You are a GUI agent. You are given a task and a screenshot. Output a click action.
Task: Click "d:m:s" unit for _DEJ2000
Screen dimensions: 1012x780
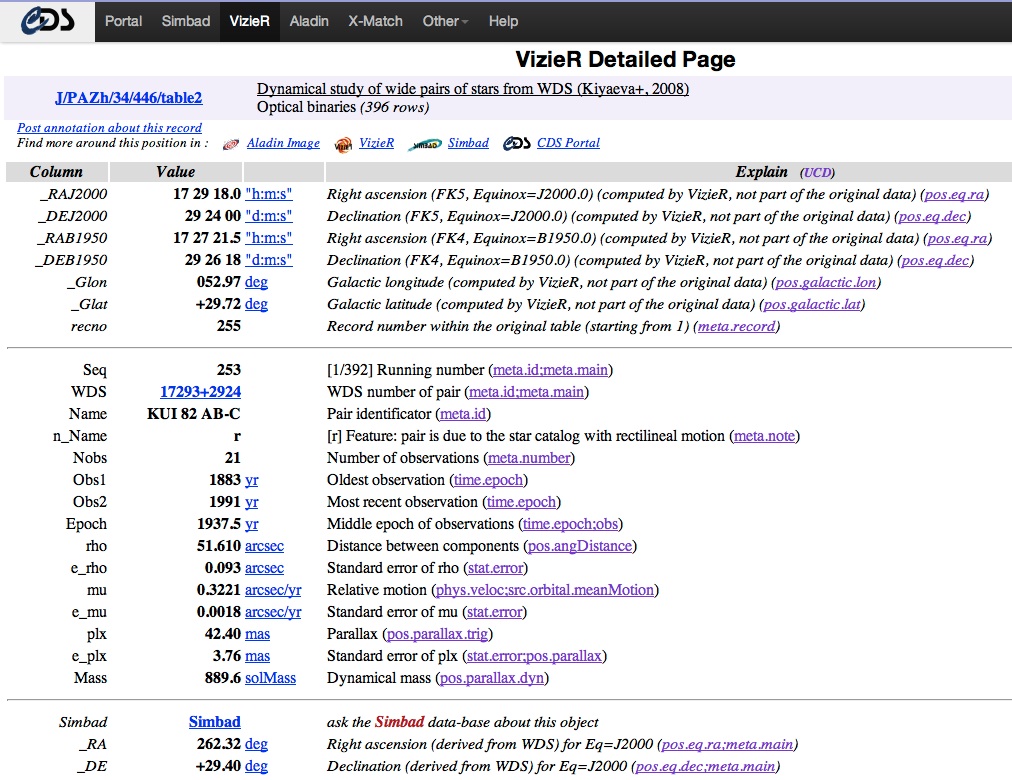268,215
